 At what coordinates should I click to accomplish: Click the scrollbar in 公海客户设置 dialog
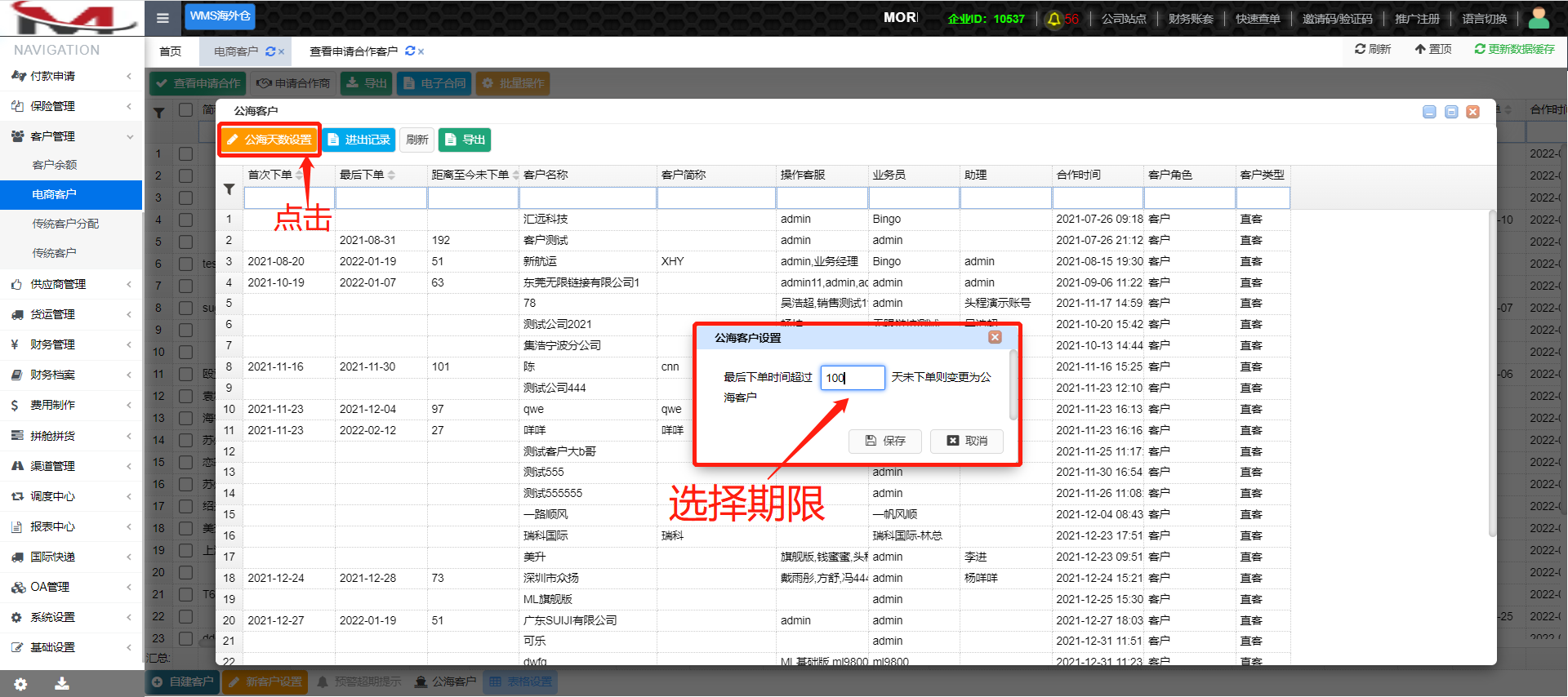(x=1013, y=384)
